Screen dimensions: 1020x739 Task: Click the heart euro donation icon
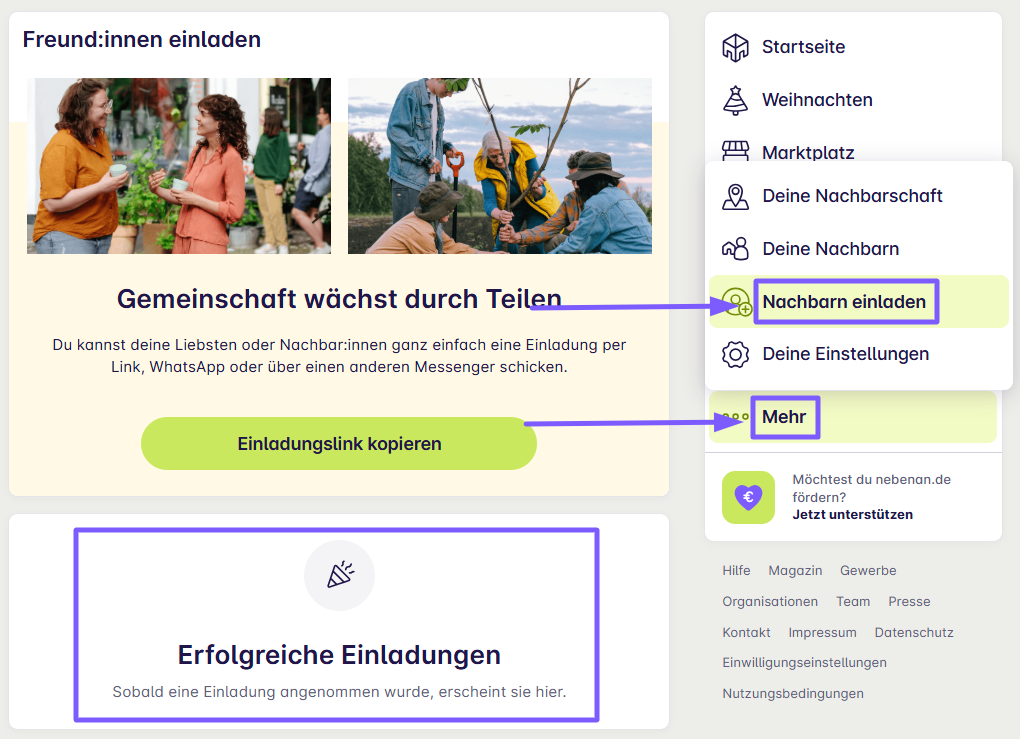[748, 498]
